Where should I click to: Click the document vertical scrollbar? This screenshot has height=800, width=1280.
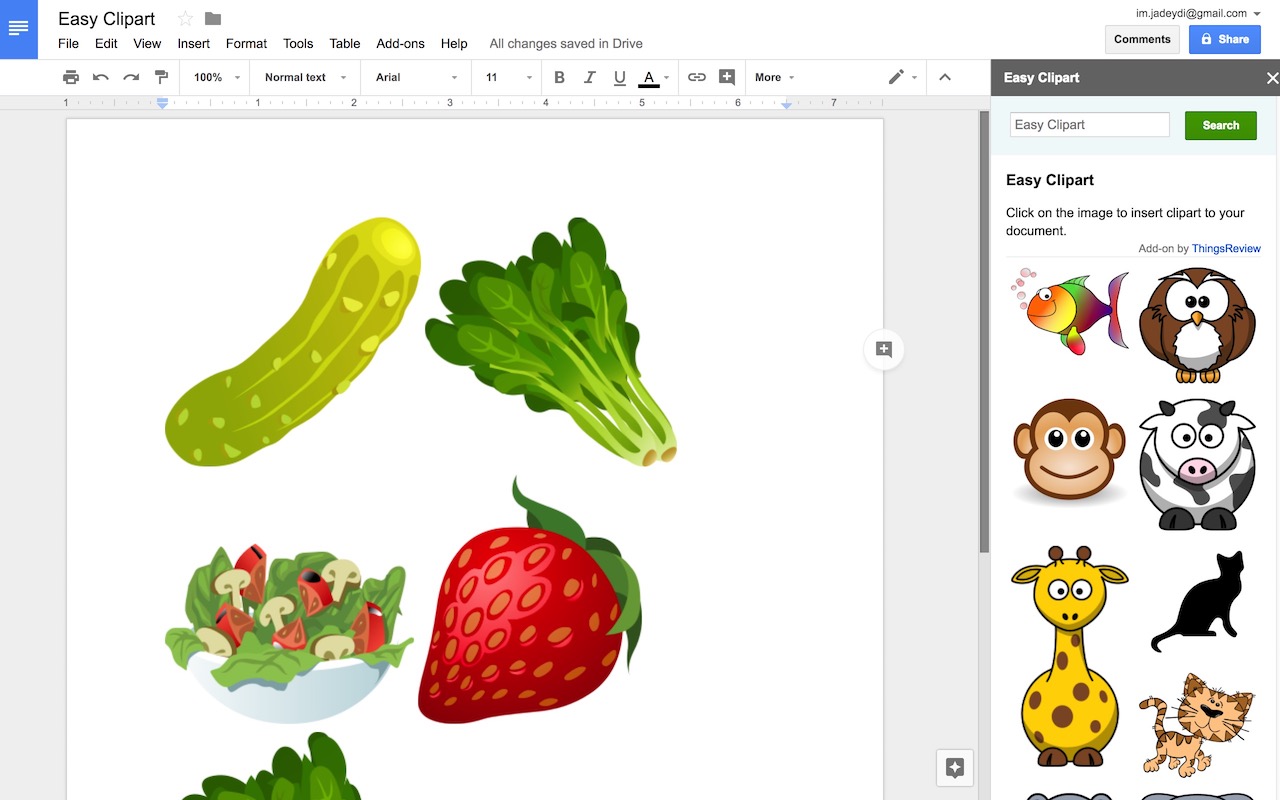[x=984, y=330]
